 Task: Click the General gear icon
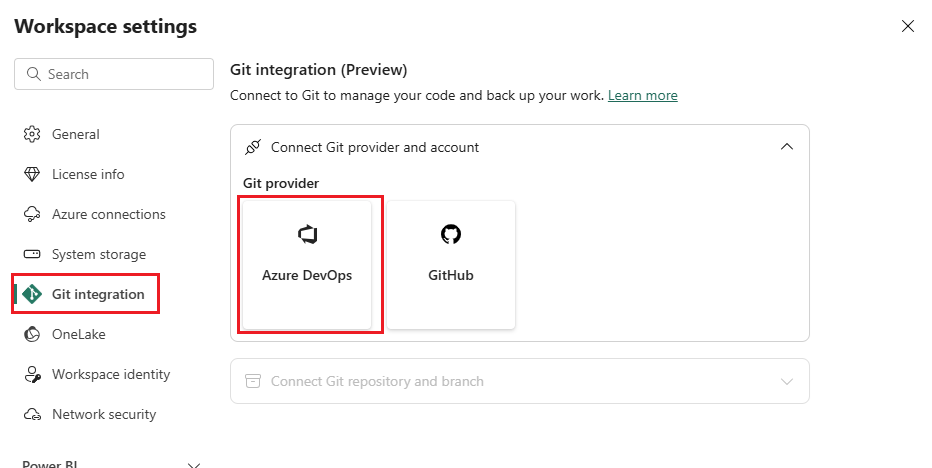(32, 134)
